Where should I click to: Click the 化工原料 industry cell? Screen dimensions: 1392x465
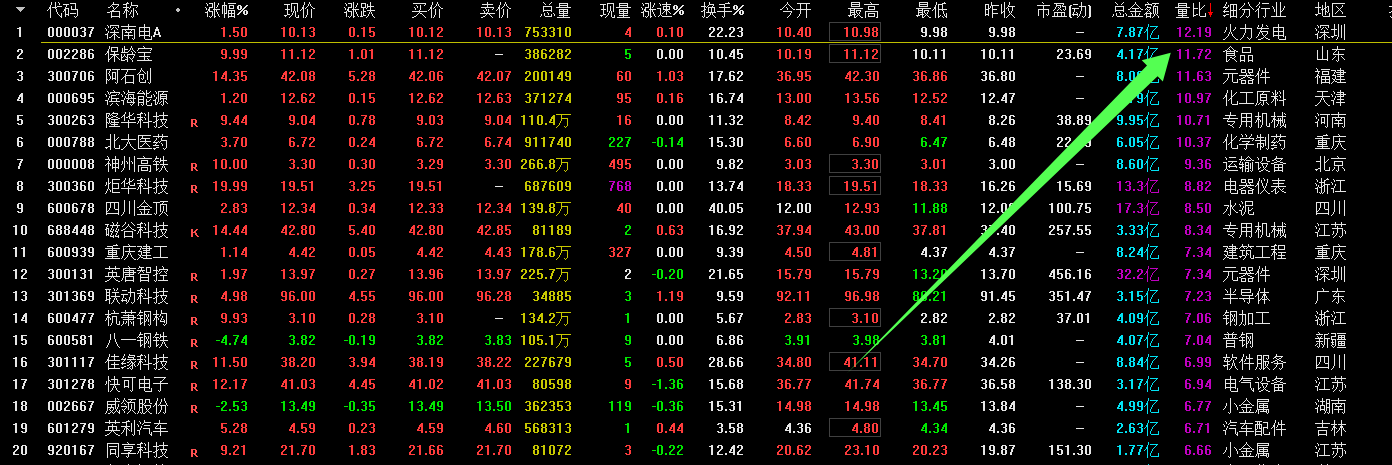click(x=1255, y=98)
